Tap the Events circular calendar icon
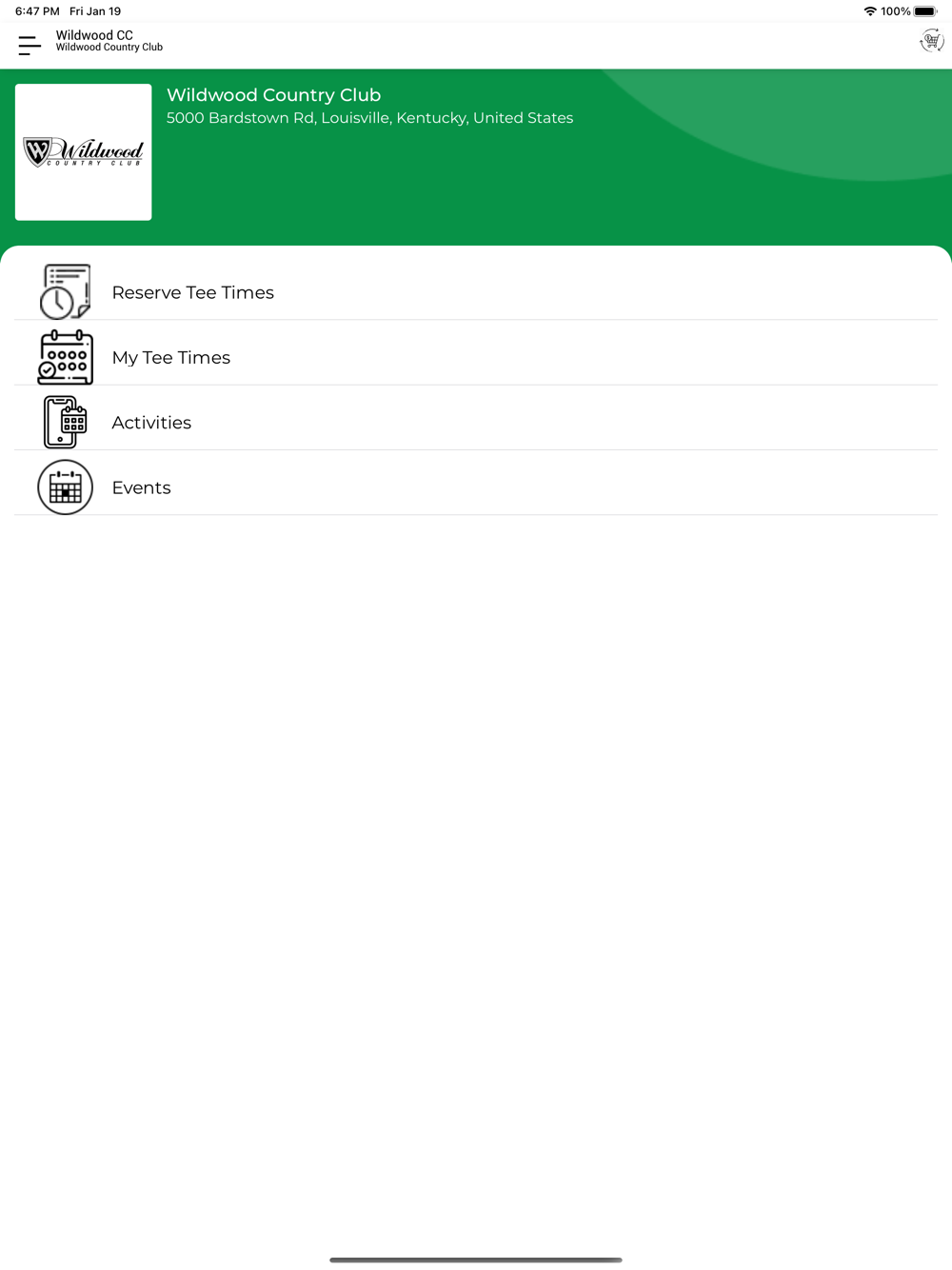The width and height of the screenshot is (952, 1270). point(65,486)
